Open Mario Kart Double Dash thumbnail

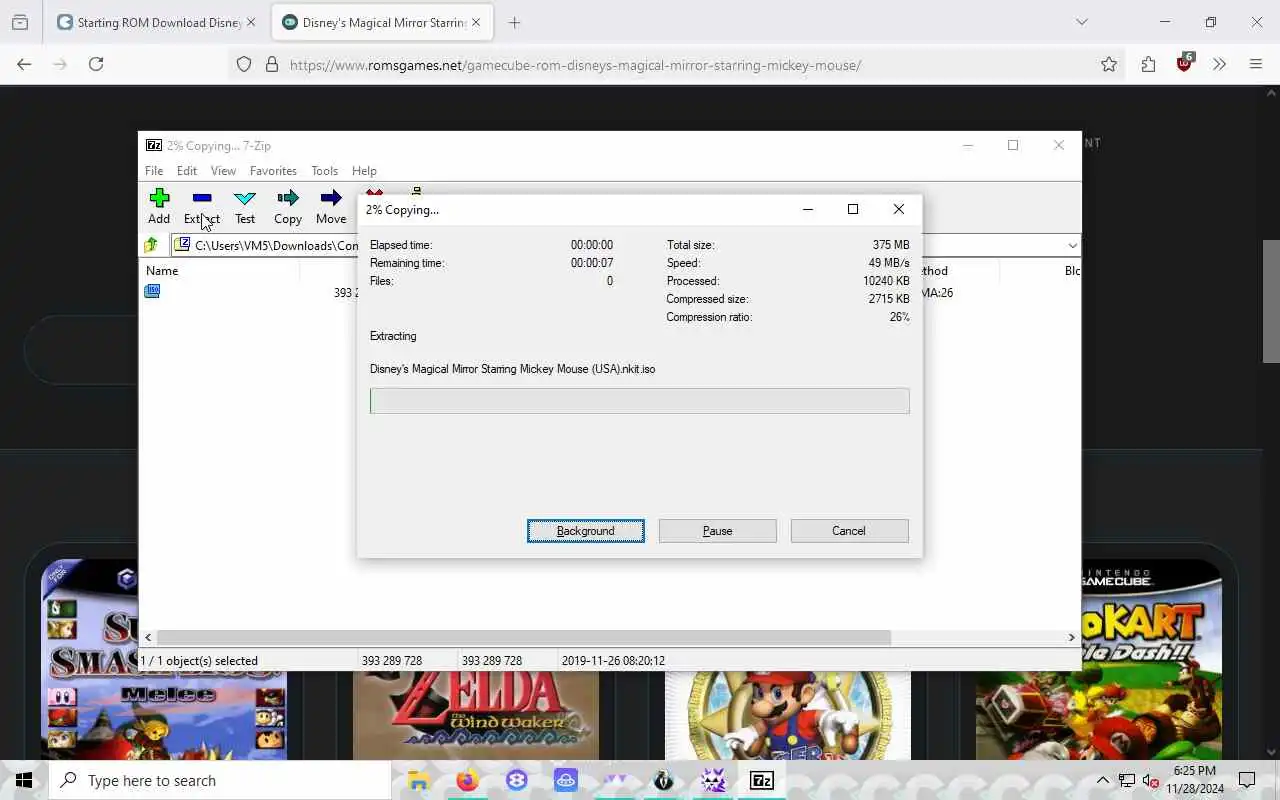tap(1099, 660)
